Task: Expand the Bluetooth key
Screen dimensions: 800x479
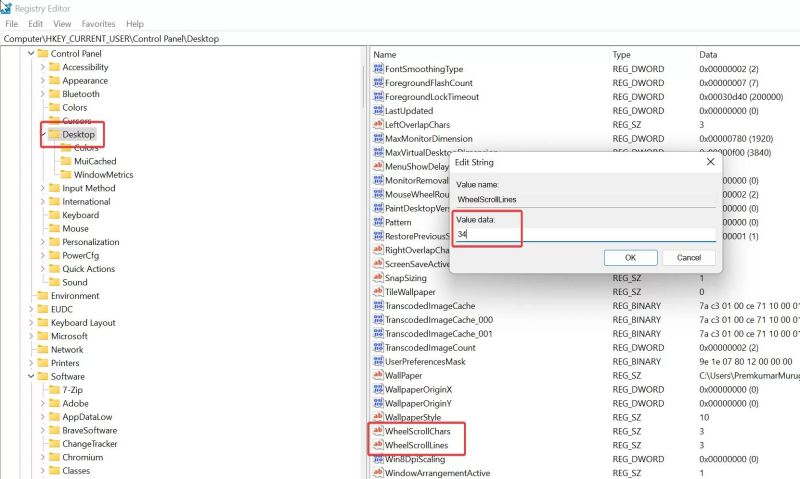Action: point(43,94)
